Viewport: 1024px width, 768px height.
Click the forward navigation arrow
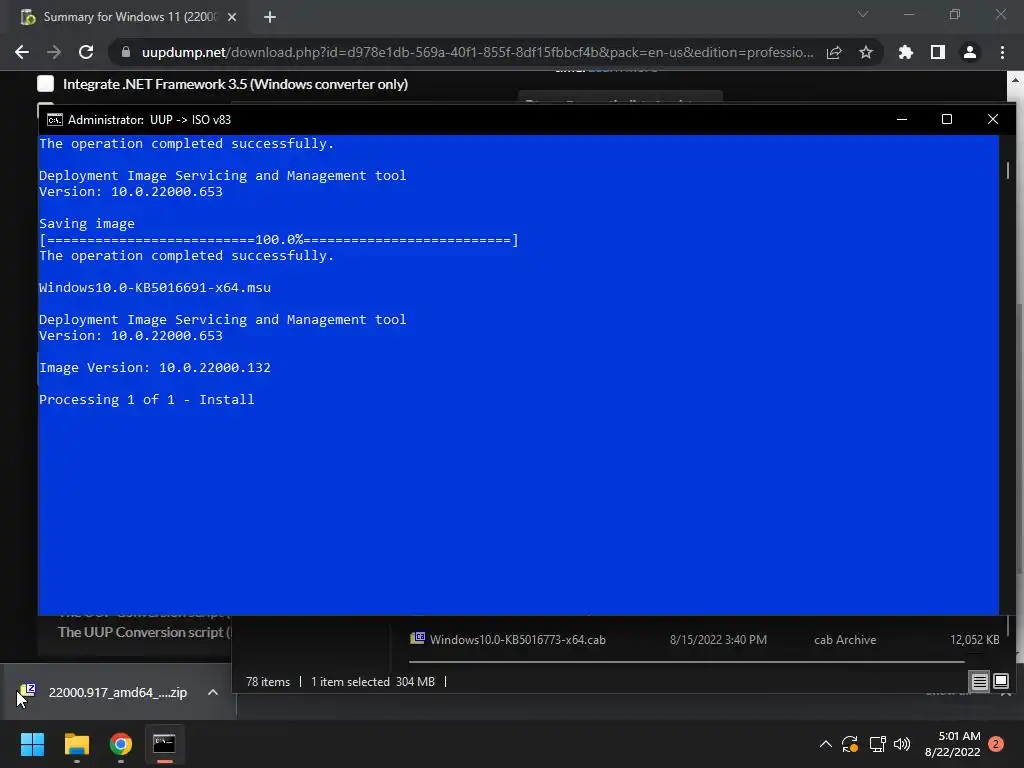point(54,52)
